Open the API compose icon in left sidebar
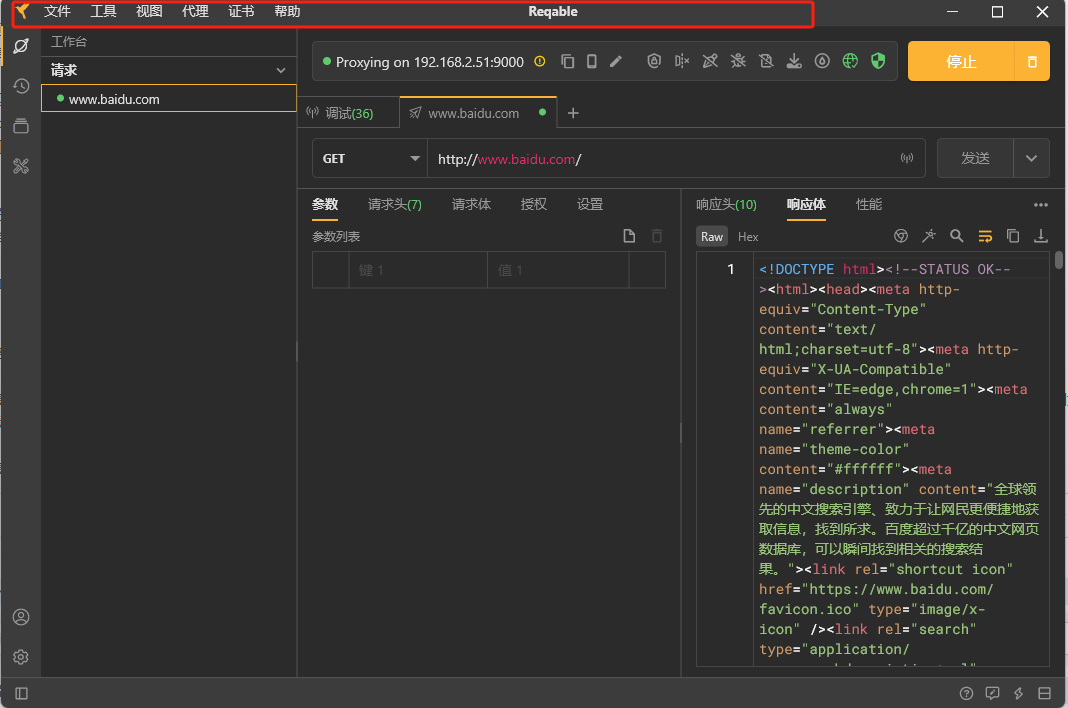1068x708 pixels. pyautogui.click(x=21, y=46)
